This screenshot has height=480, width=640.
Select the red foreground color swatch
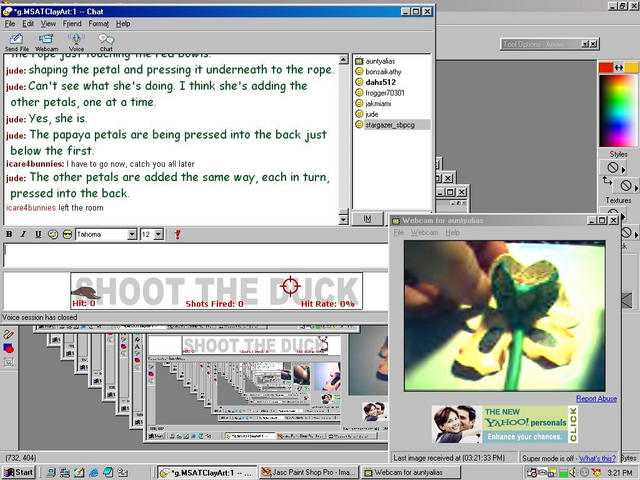606,68
